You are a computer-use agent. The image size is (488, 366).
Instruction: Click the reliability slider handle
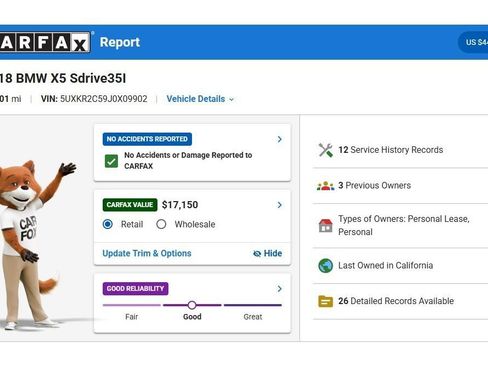coord(192,305)
